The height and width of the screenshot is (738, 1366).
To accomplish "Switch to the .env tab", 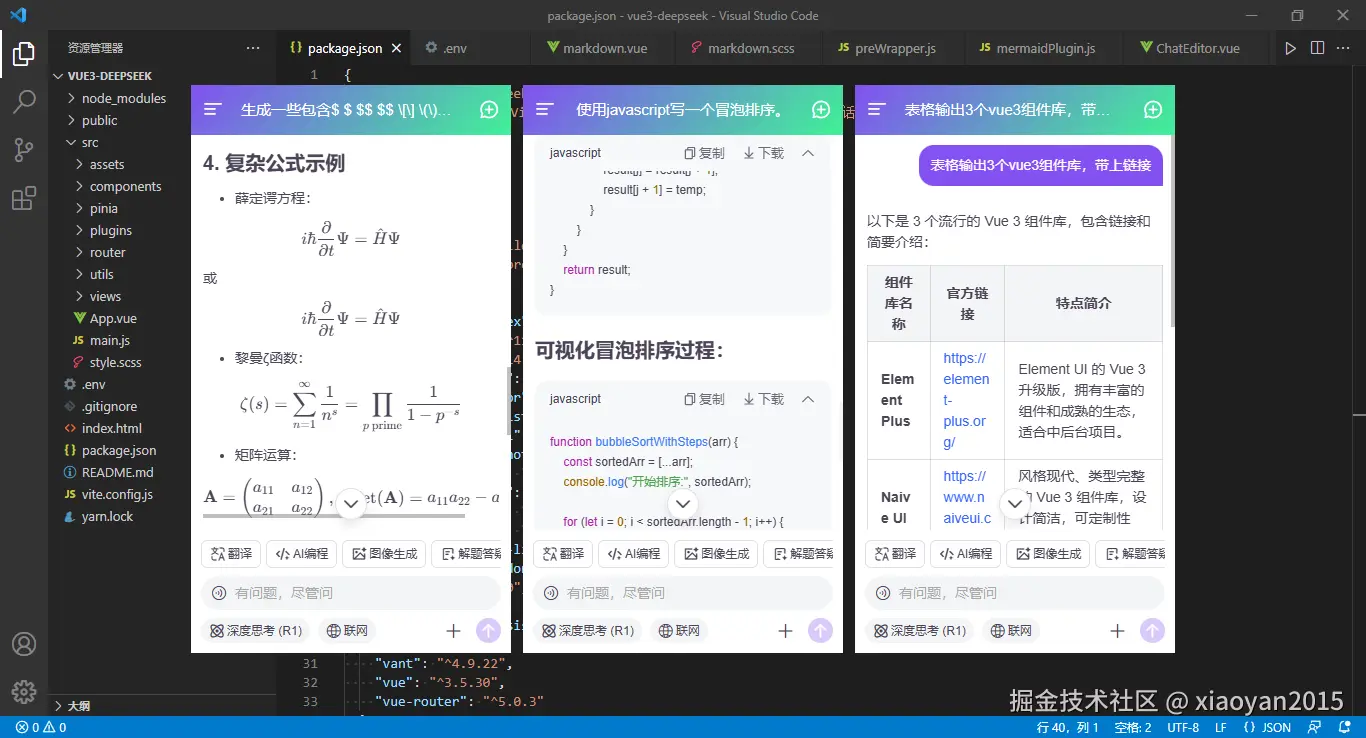I will click(x=444, y=47).
